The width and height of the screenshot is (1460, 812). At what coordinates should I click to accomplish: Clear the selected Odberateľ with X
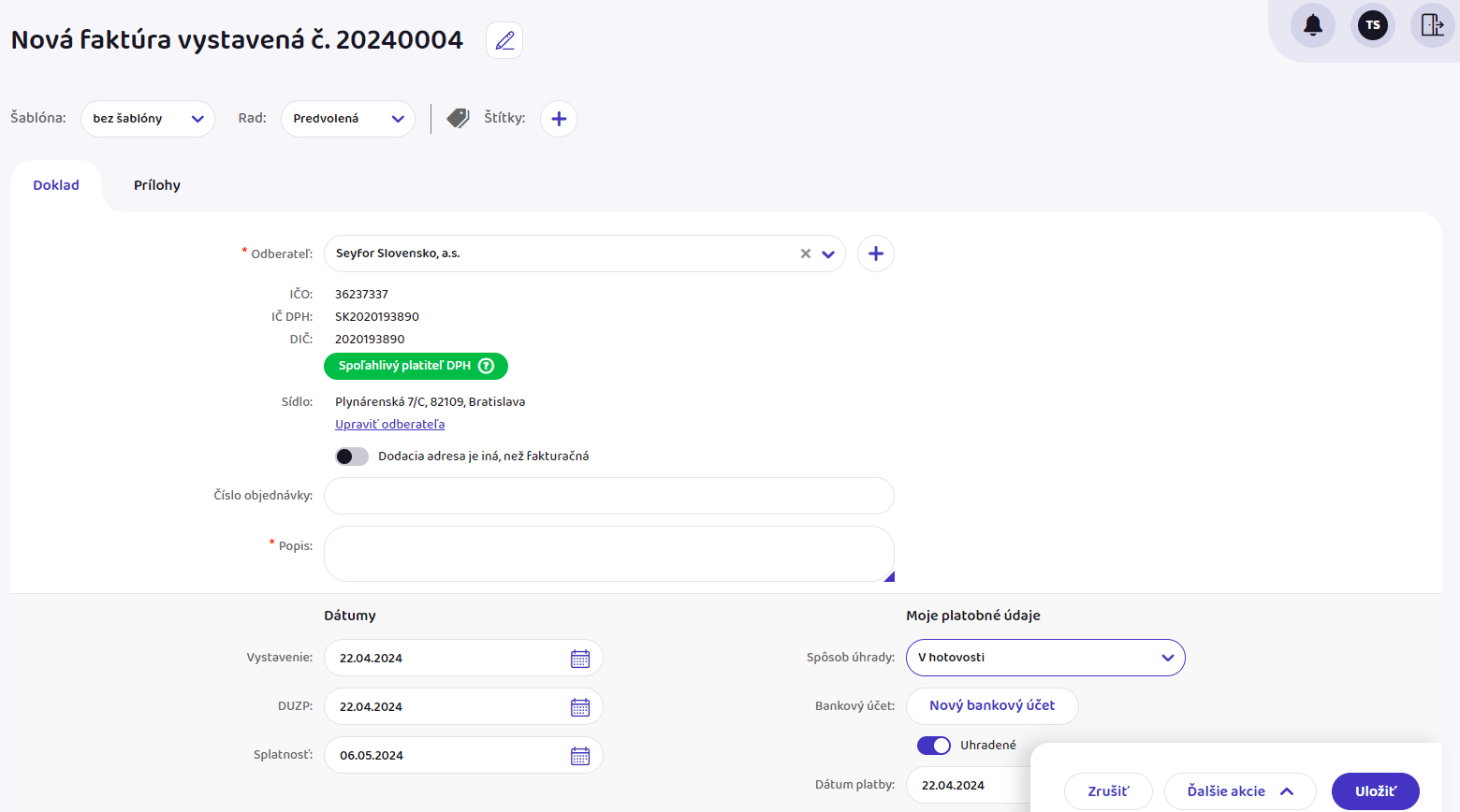click(805, 254)
